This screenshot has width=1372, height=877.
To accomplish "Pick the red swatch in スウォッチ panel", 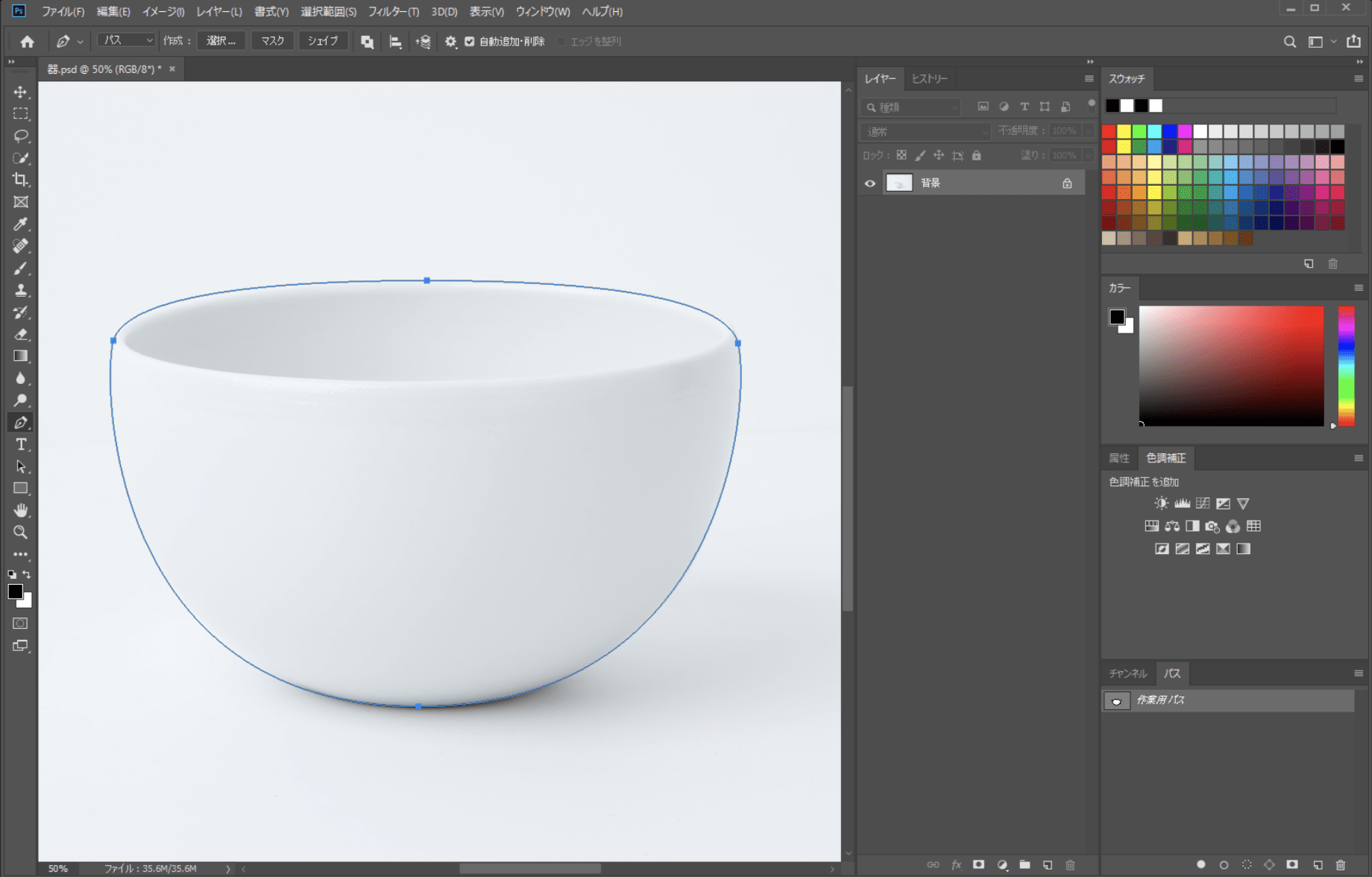I will [x=1109, y=131].
